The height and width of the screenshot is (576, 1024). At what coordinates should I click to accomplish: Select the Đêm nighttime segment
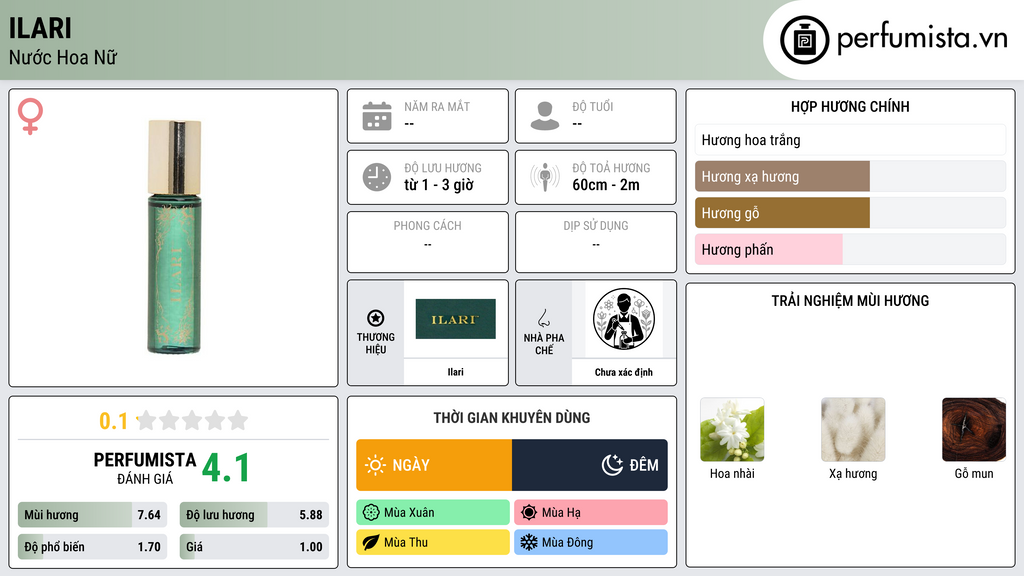point(590,465)
